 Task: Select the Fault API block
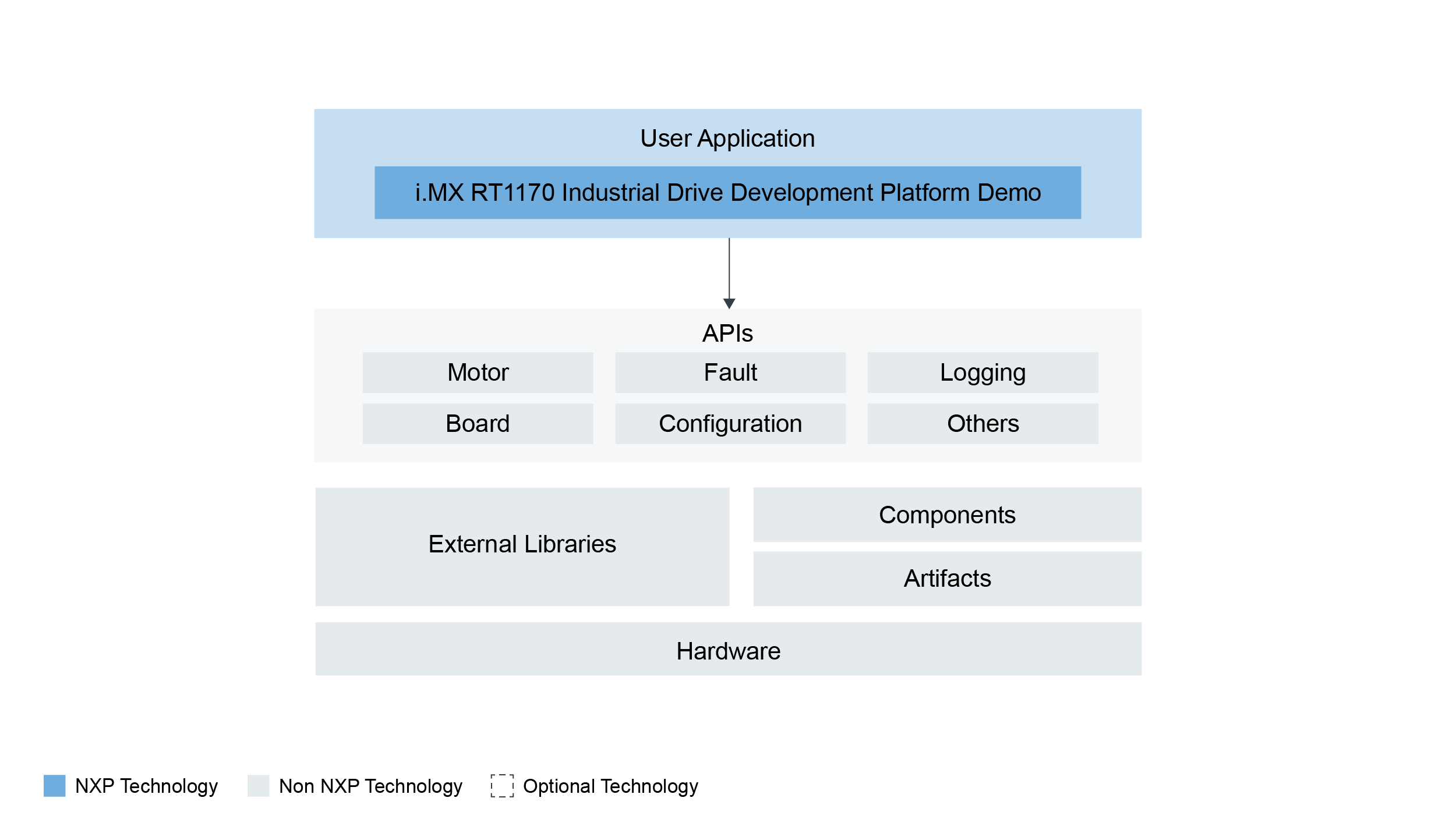[x=730, y=373]
